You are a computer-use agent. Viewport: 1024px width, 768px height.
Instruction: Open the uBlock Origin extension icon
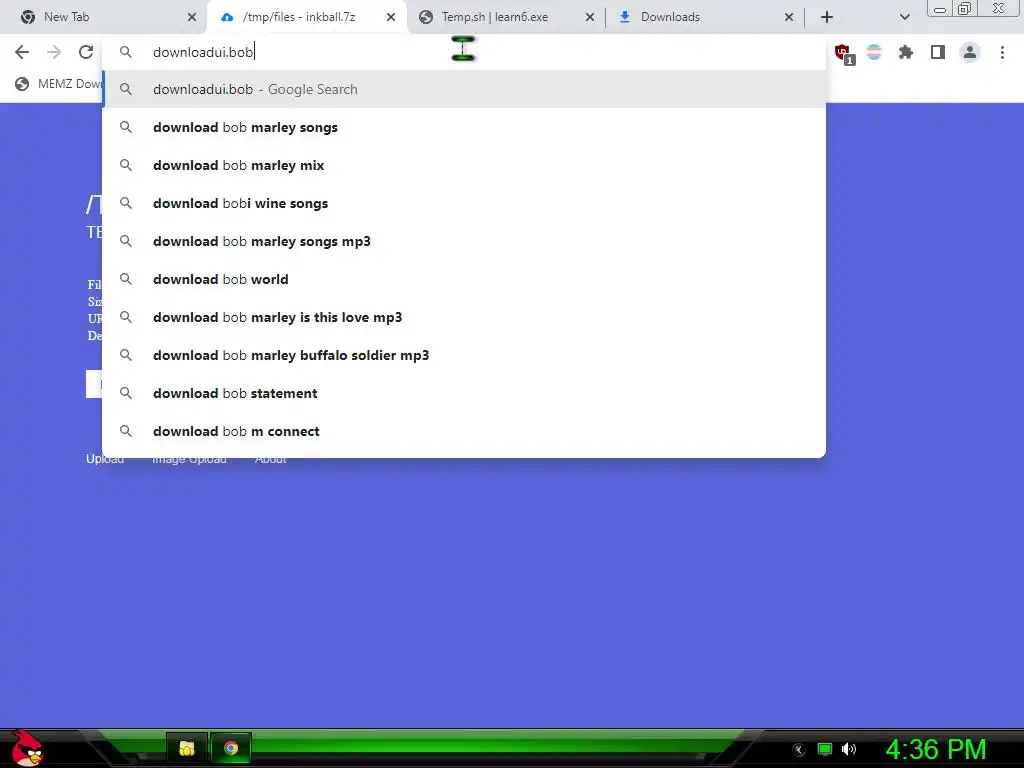[843, 53]
